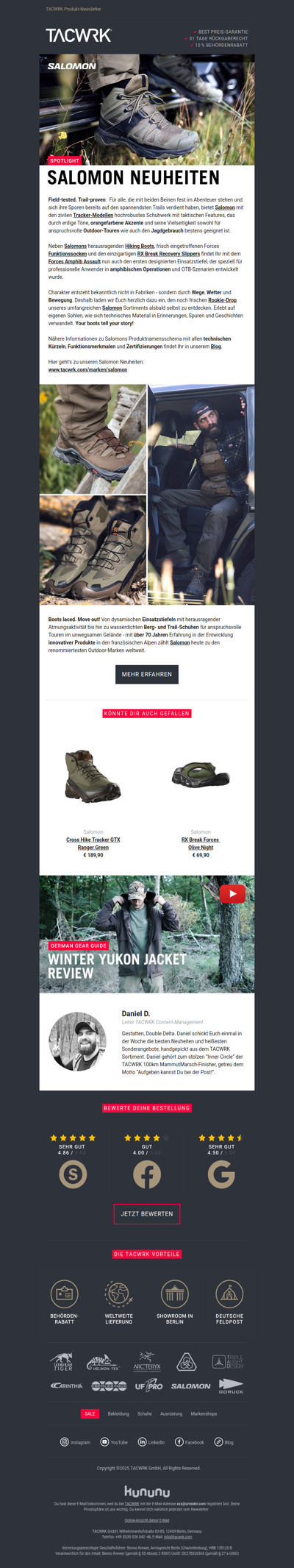
Task: Open the Facebook footer icon
Action: (x=179, y=1441)
